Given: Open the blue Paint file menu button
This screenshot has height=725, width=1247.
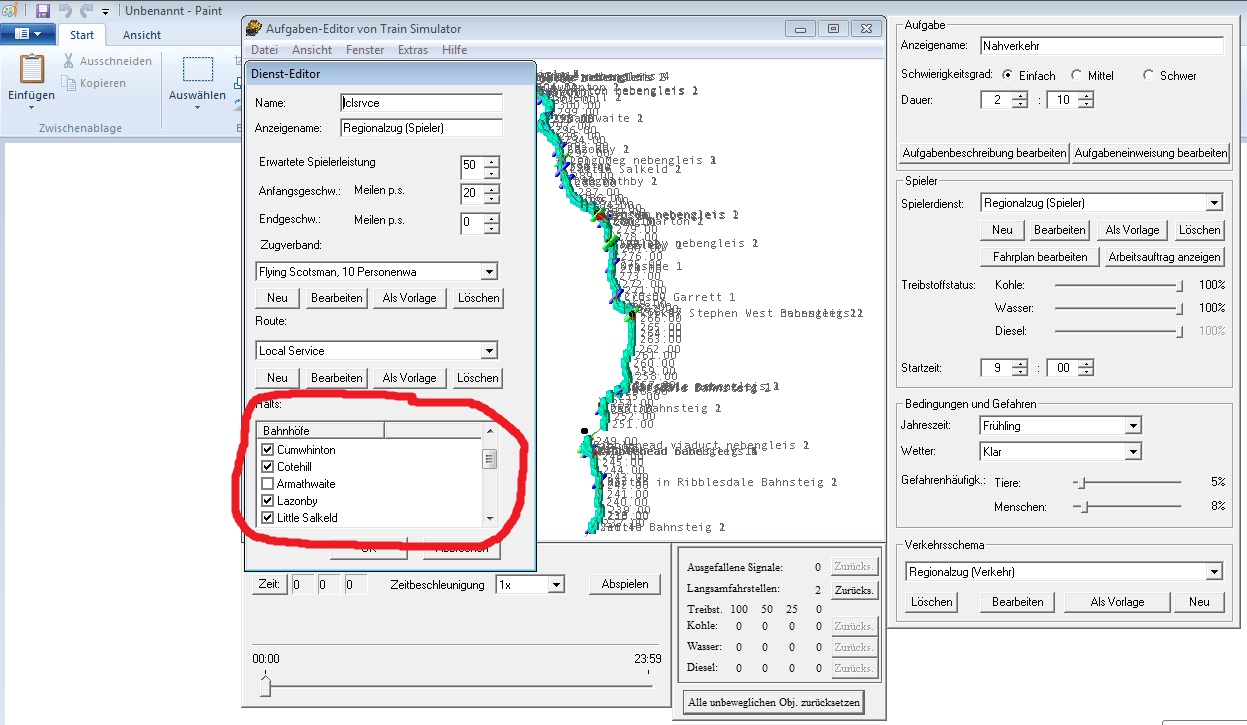Looking at the screenshot, I should tap(27, 34).
